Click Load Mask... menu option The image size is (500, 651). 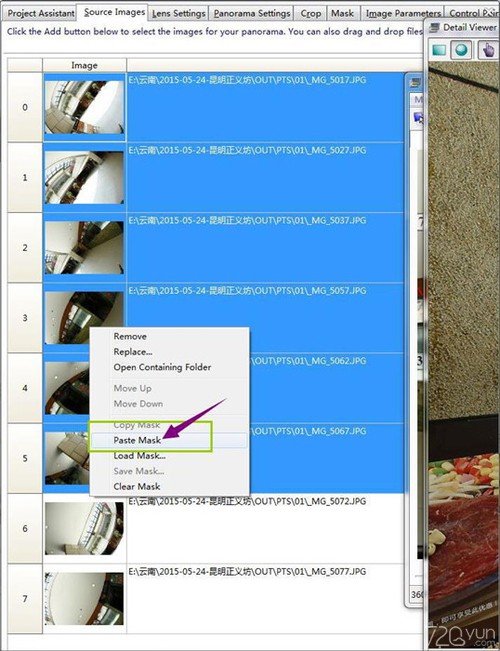point(169,456)
